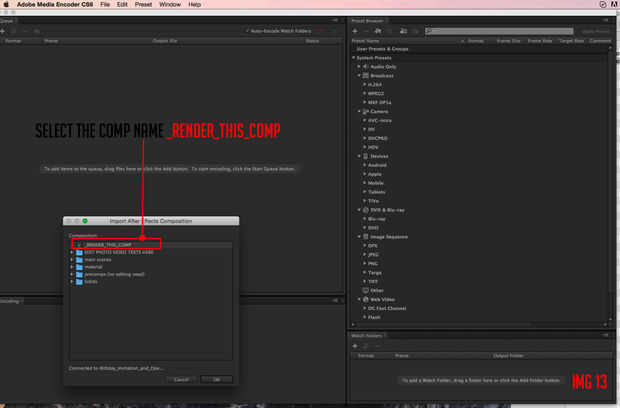Expand the JPEG preset group
This screenshot has height=408, width=620.
pyautogui.click(x=364, y=255)
